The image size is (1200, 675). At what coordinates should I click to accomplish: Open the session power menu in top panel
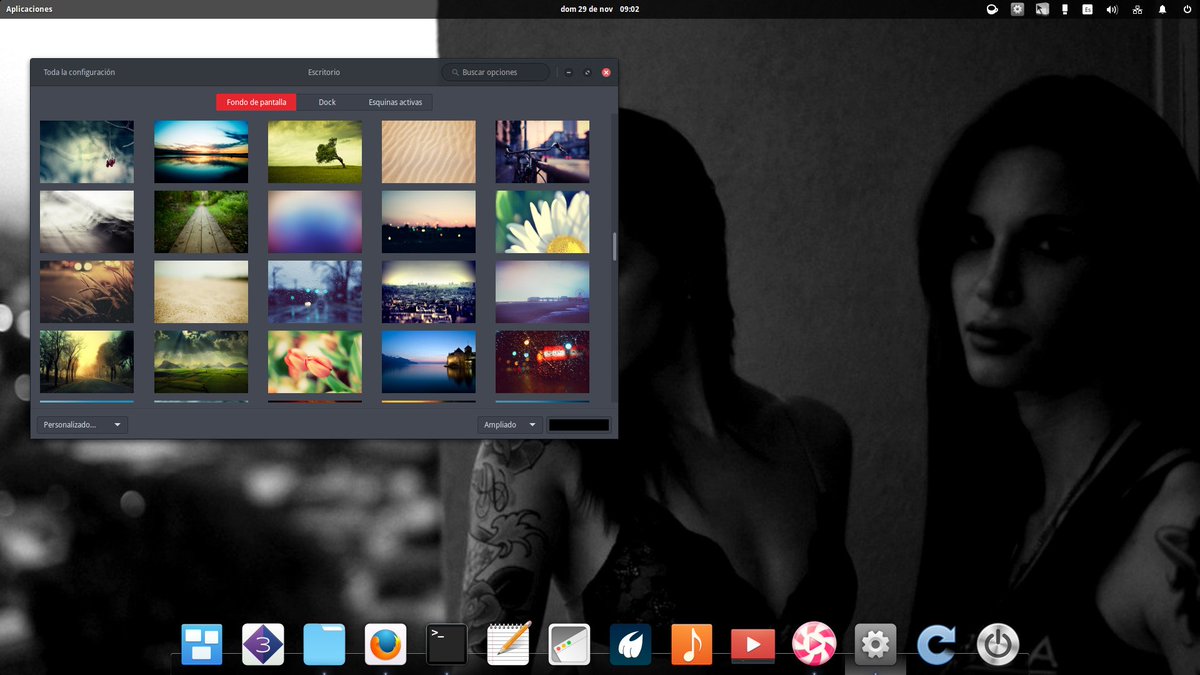coord(1187,9)
